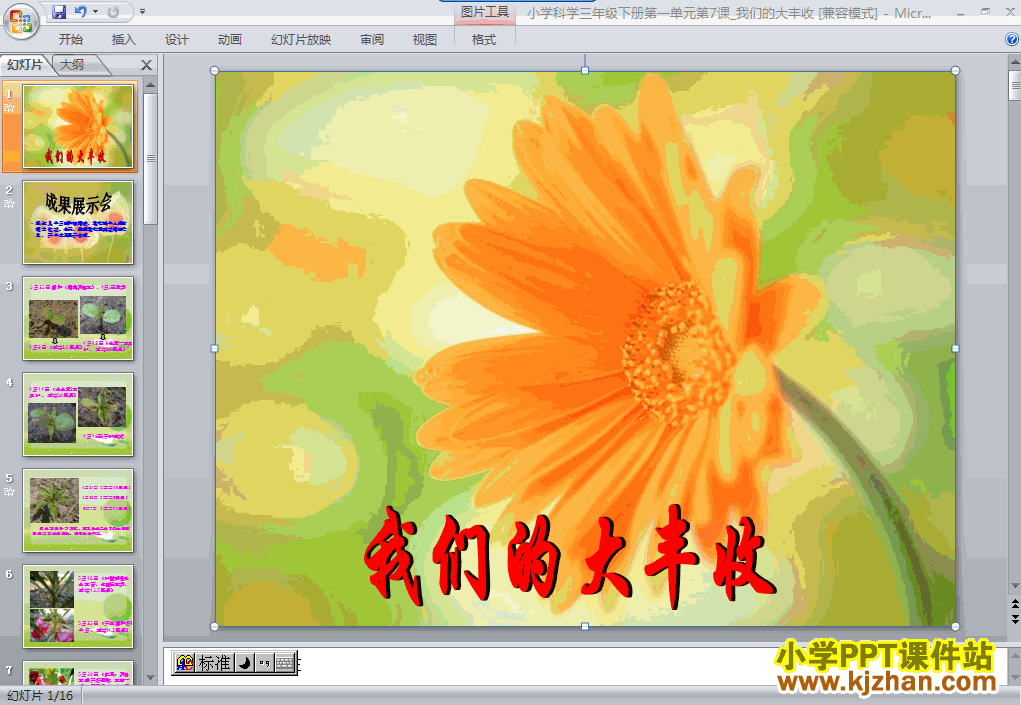Image resolution: width=1021 pixels, height=705 pixels.
Task: Grab the thumbnail pane scrollbar thumb
Action: pyautogui.click(x=150, y=158)
